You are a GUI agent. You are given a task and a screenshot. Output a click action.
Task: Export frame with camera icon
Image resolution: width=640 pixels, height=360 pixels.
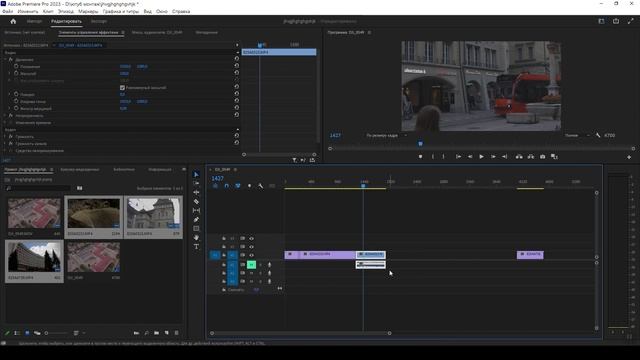[542, 157]
